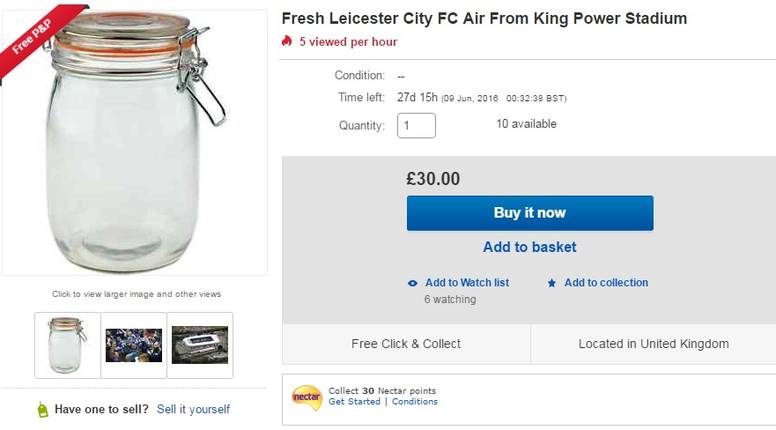Select the Located in United Kingdom section

(653, 344)
